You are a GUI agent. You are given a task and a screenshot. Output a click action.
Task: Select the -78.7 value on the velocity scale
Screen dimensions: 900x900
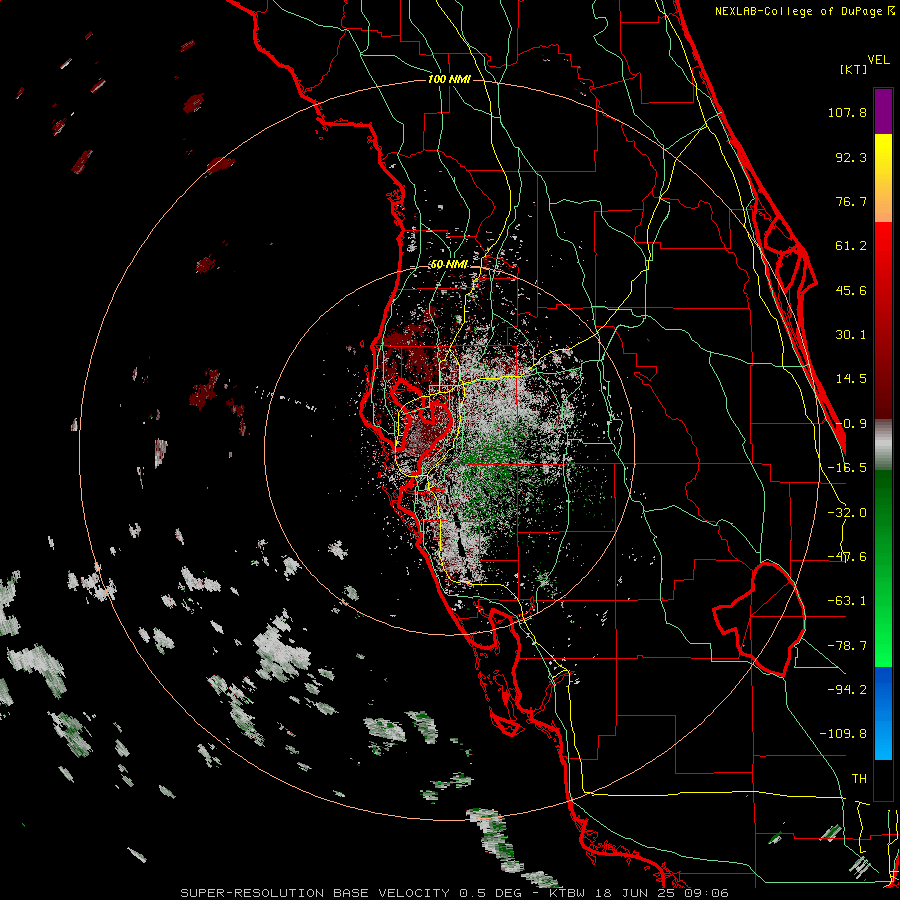pos(847,646)
